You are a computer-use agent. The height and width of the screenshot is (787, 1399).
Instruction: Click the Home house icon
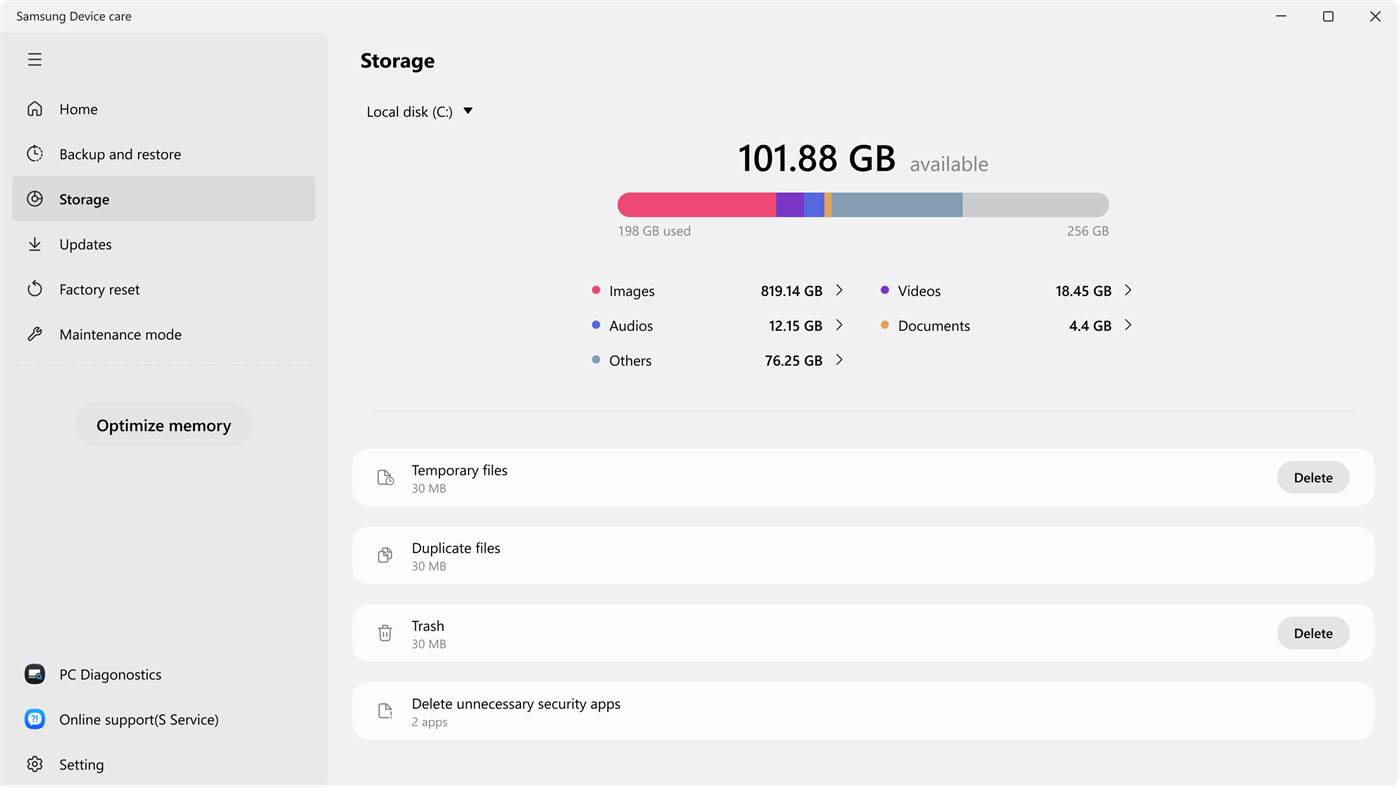coord(35,109)
